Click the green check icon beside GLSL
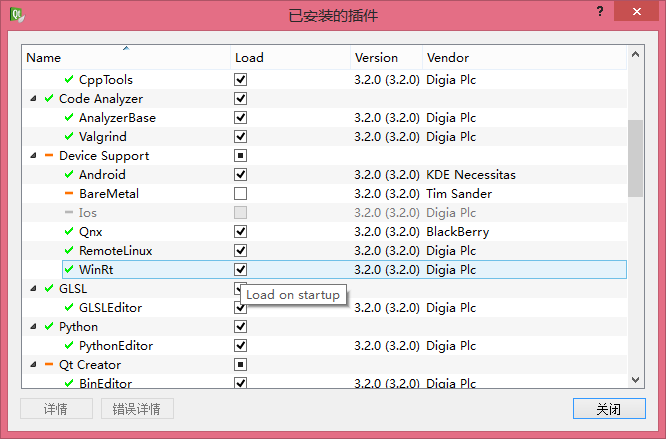This screenshot has width=666, height=439. pos(49,288)
